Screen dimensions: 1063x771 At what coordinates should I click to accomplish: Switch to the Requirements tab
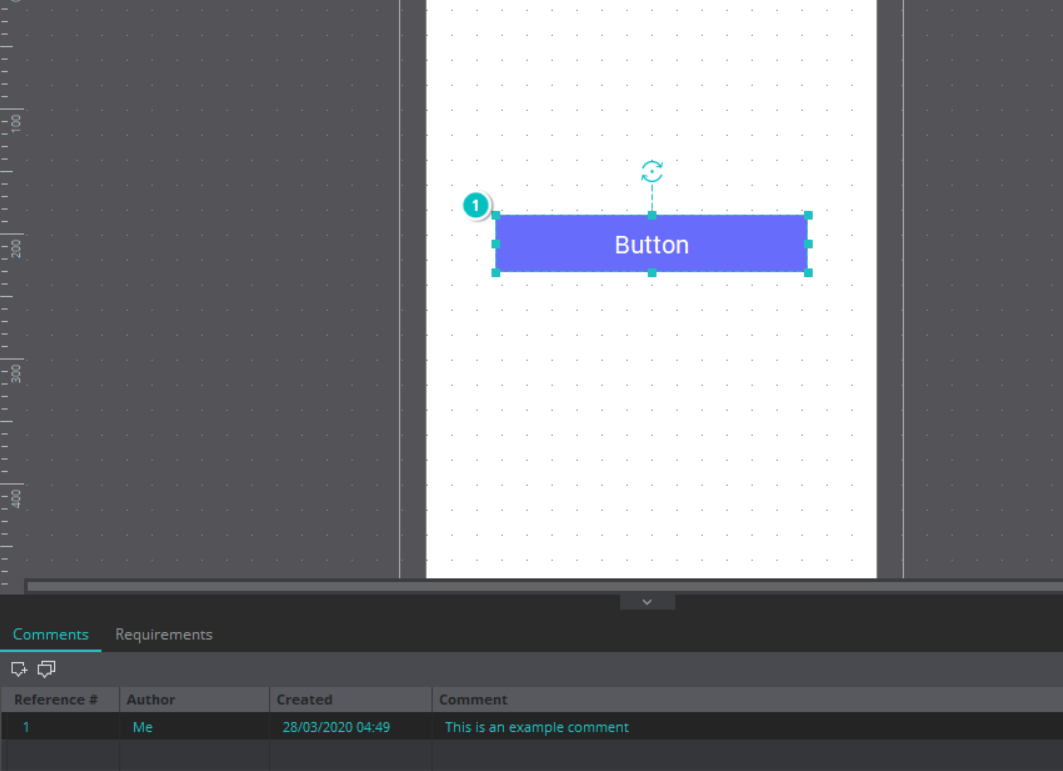[x=163, y=635]
